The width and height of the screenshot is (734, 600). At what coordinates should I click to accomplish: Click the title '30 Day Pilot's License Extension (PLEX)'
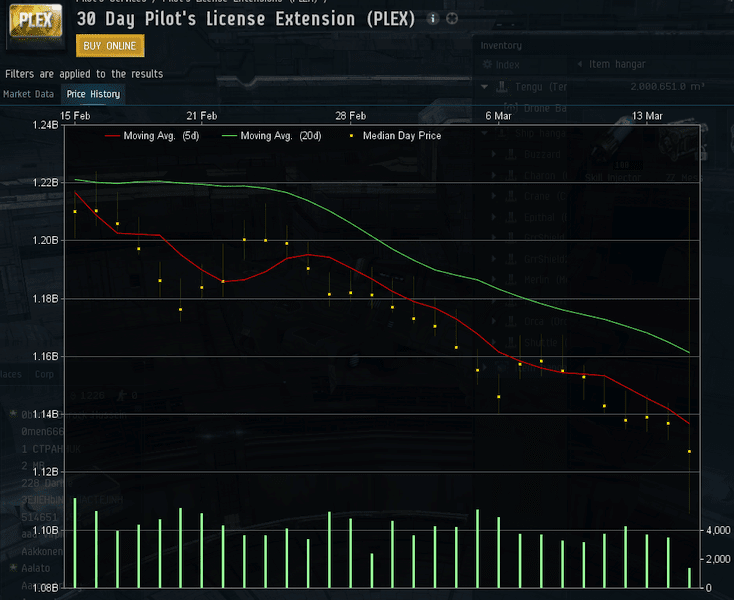point(246,19)
